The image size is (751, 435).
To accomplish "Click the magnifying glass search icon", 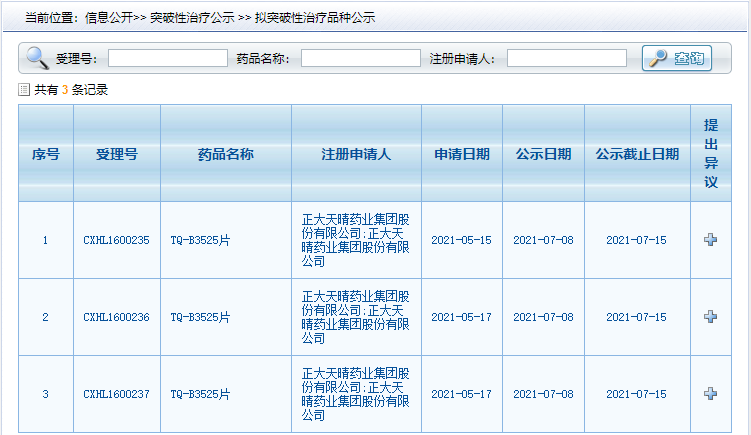I will pos(37,58).
